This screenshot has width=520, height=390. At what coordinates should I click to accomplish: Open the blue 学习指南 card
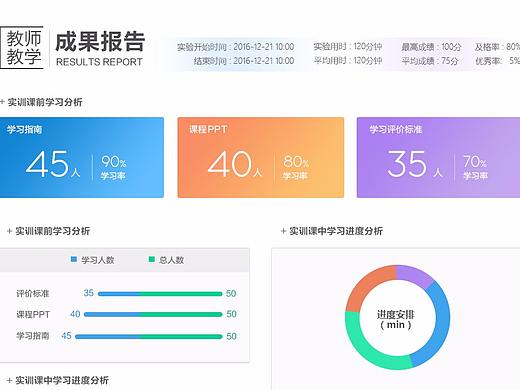82,157
